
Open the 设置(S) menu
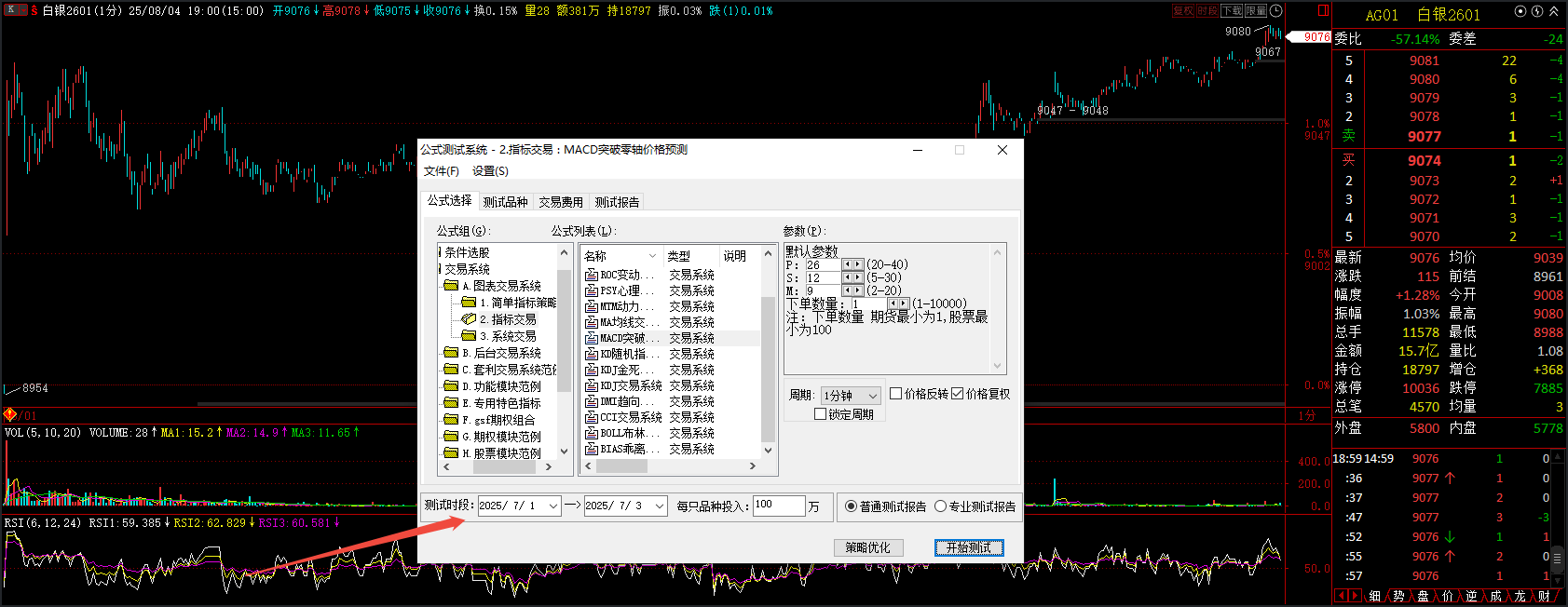pos(490,171)
